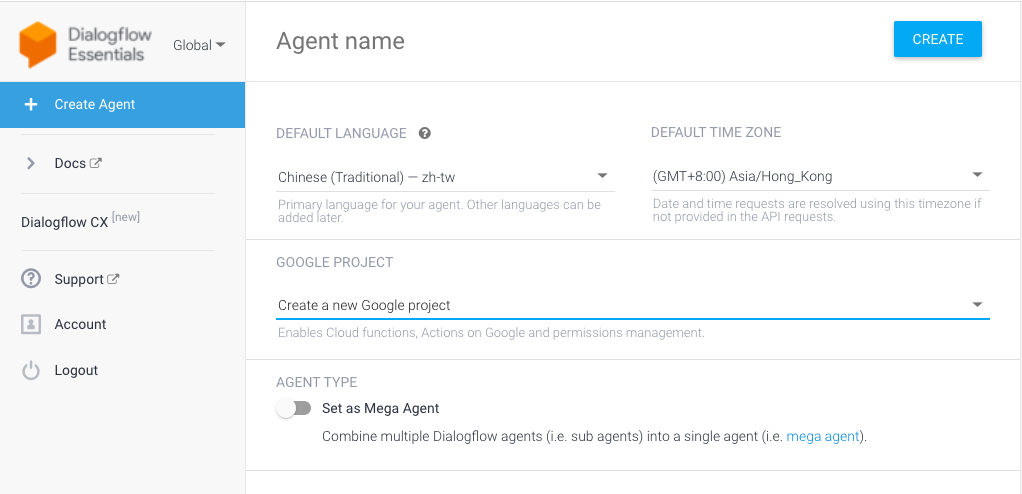Click the external link icon beside Support
This screenshot has width=1022, height=494.
pyautogui.click(x=113, y=279)
